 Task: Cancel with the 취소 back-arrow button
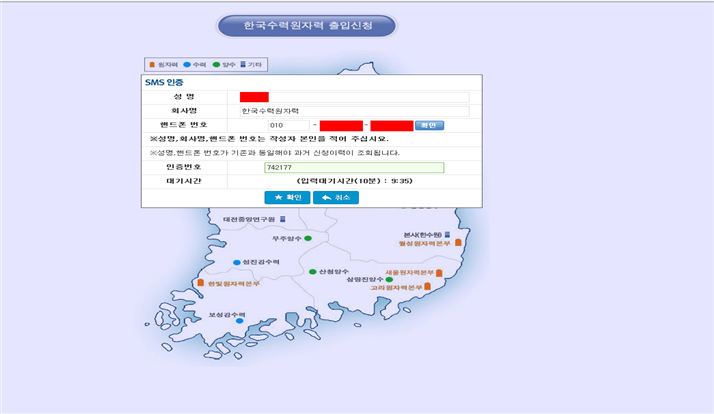[x=336, y=198]
